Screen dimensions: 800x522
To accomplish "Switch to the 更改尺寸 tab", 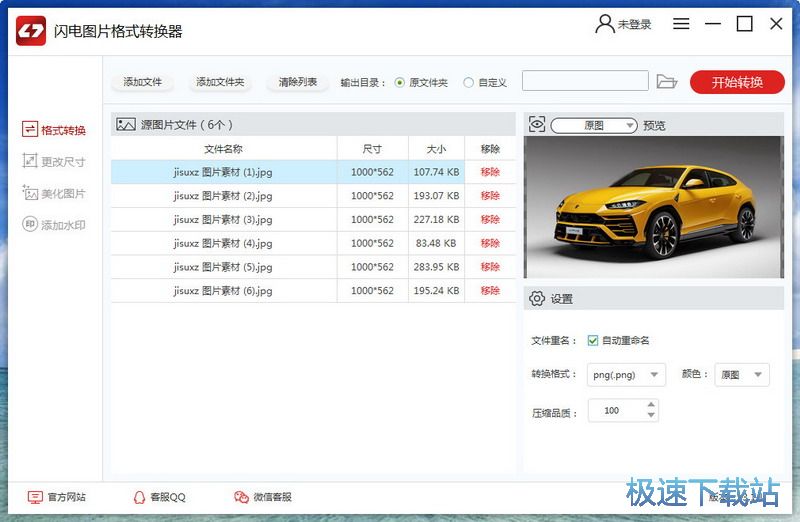I will pyautogui.click(x=54, y=161).
